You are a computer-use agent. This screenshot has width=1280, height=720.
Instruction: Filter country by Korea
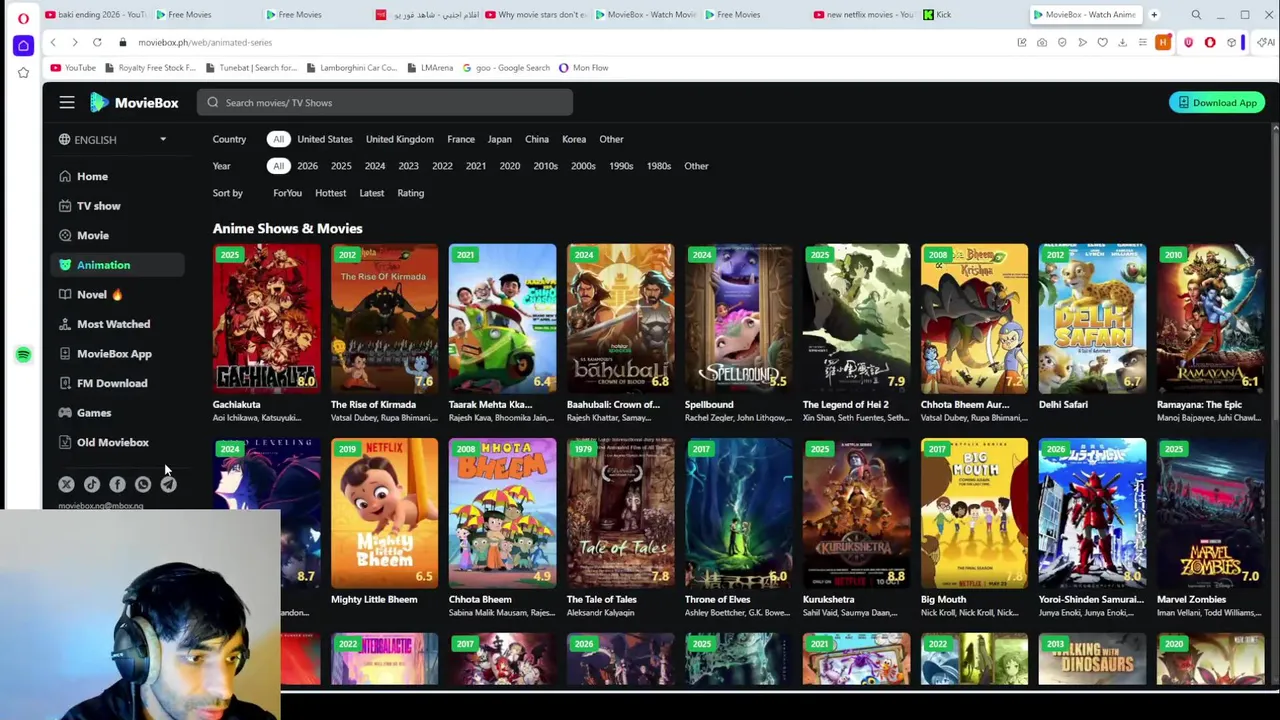(574, 139)
